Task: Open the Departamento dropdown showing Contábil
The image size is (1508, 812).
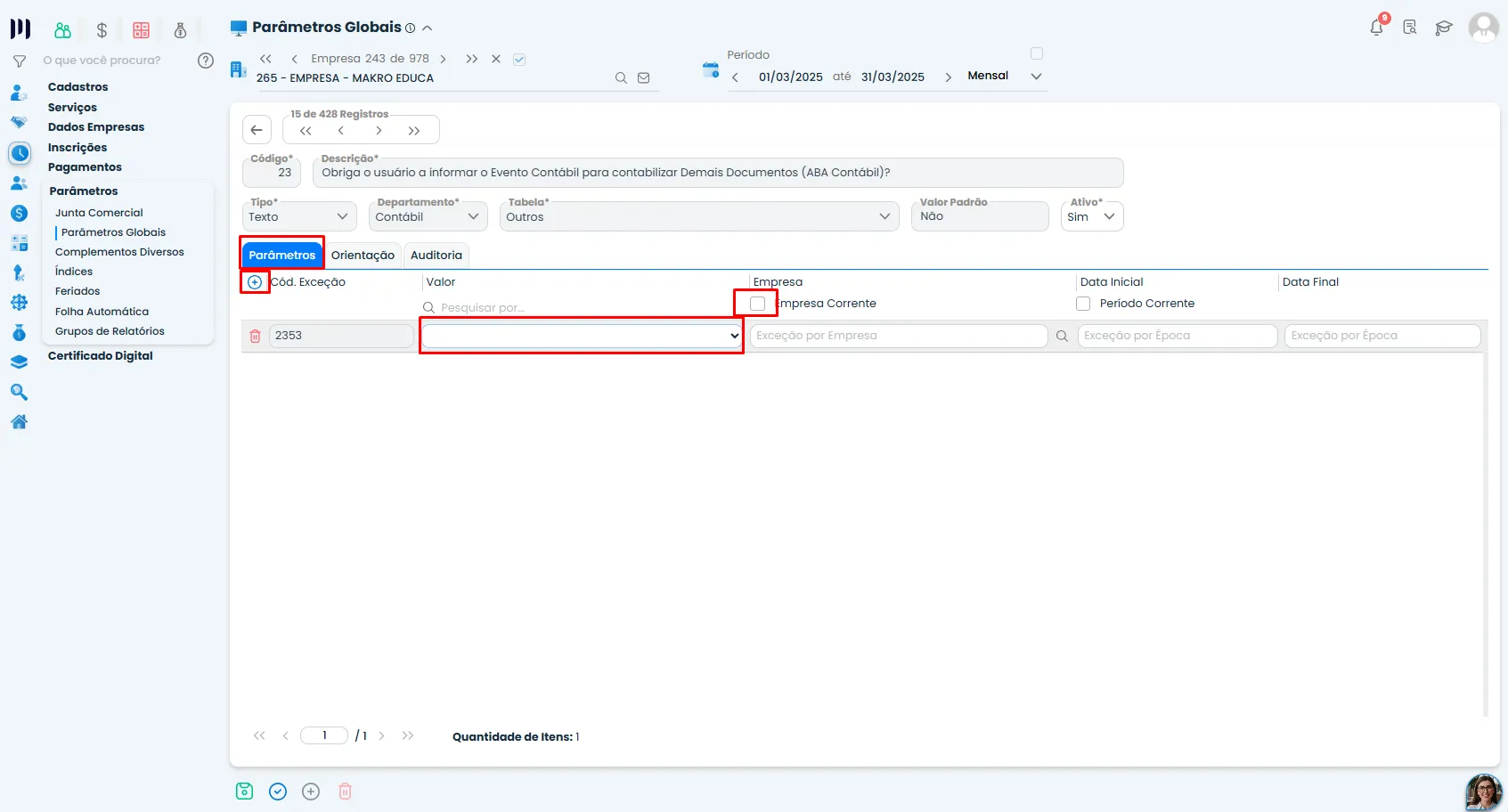Action: (428, 216)
